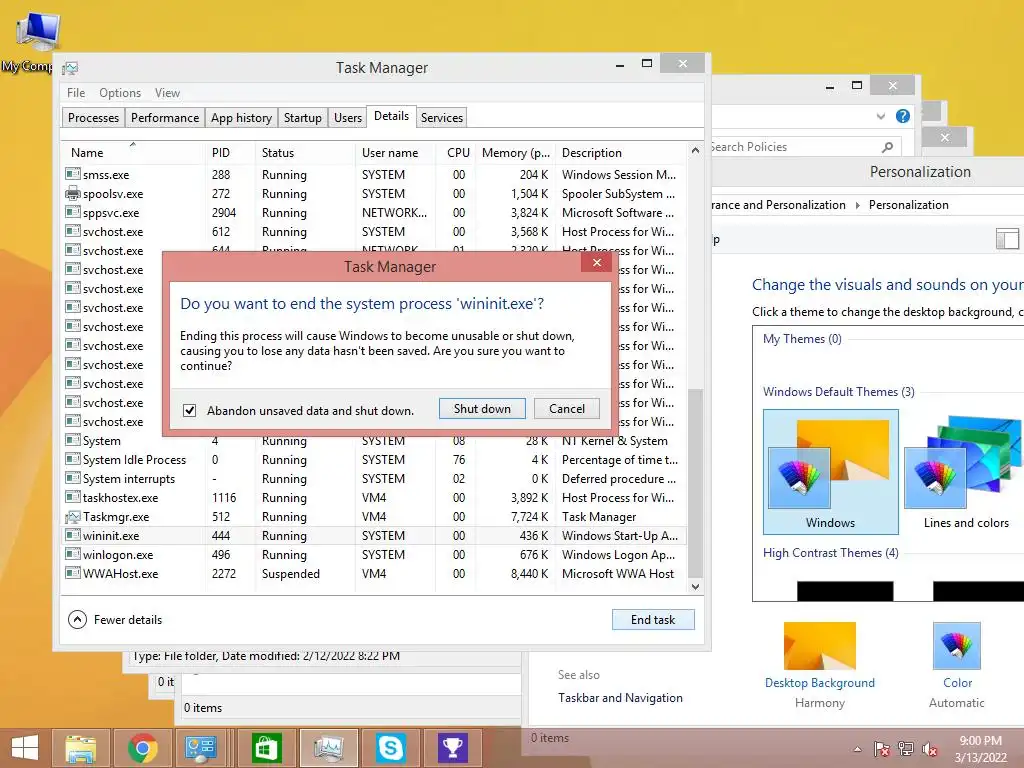Switch to the Users tab

coord(347,118)
